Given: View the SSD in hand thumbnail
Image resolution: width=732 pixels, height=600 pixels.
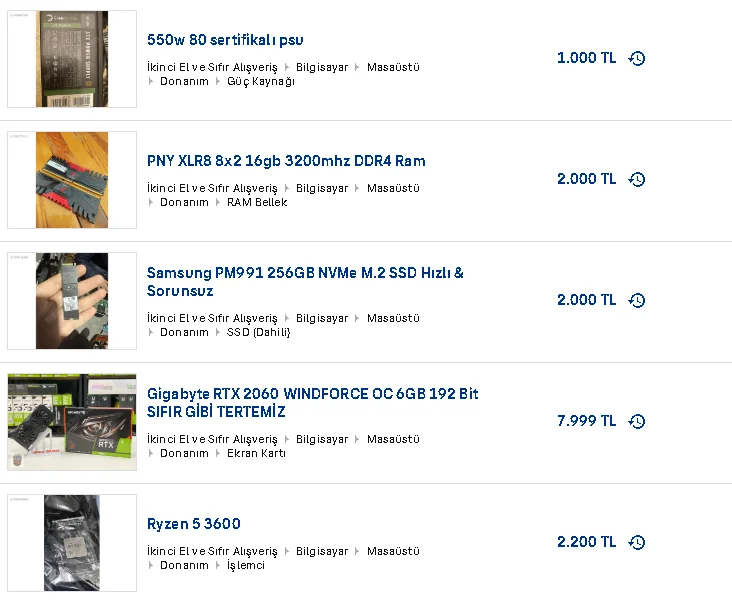Looking at the screenshot, I should (x=72, y=301).
